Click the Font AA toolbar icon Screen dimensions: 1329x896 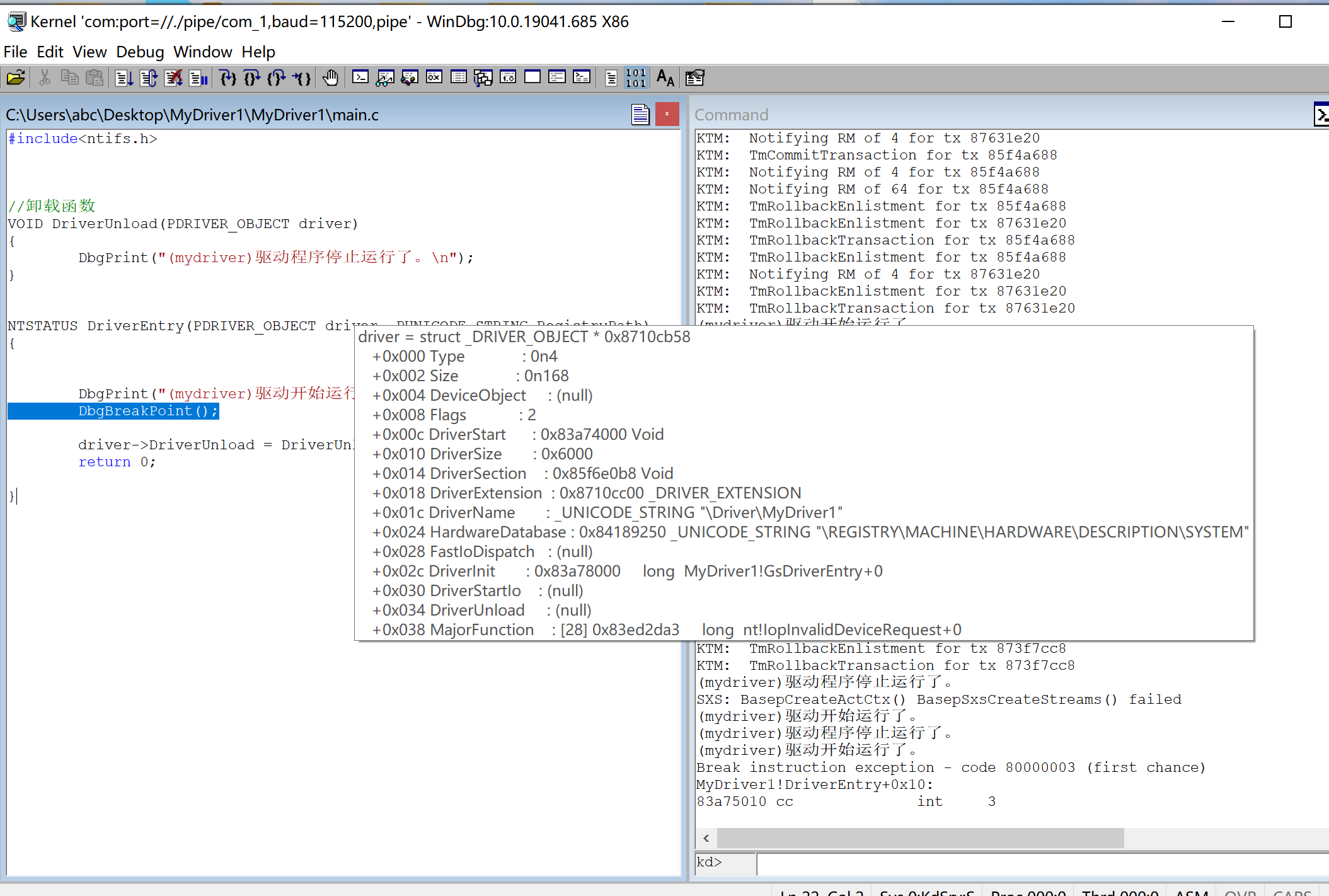tap(665, 78)
